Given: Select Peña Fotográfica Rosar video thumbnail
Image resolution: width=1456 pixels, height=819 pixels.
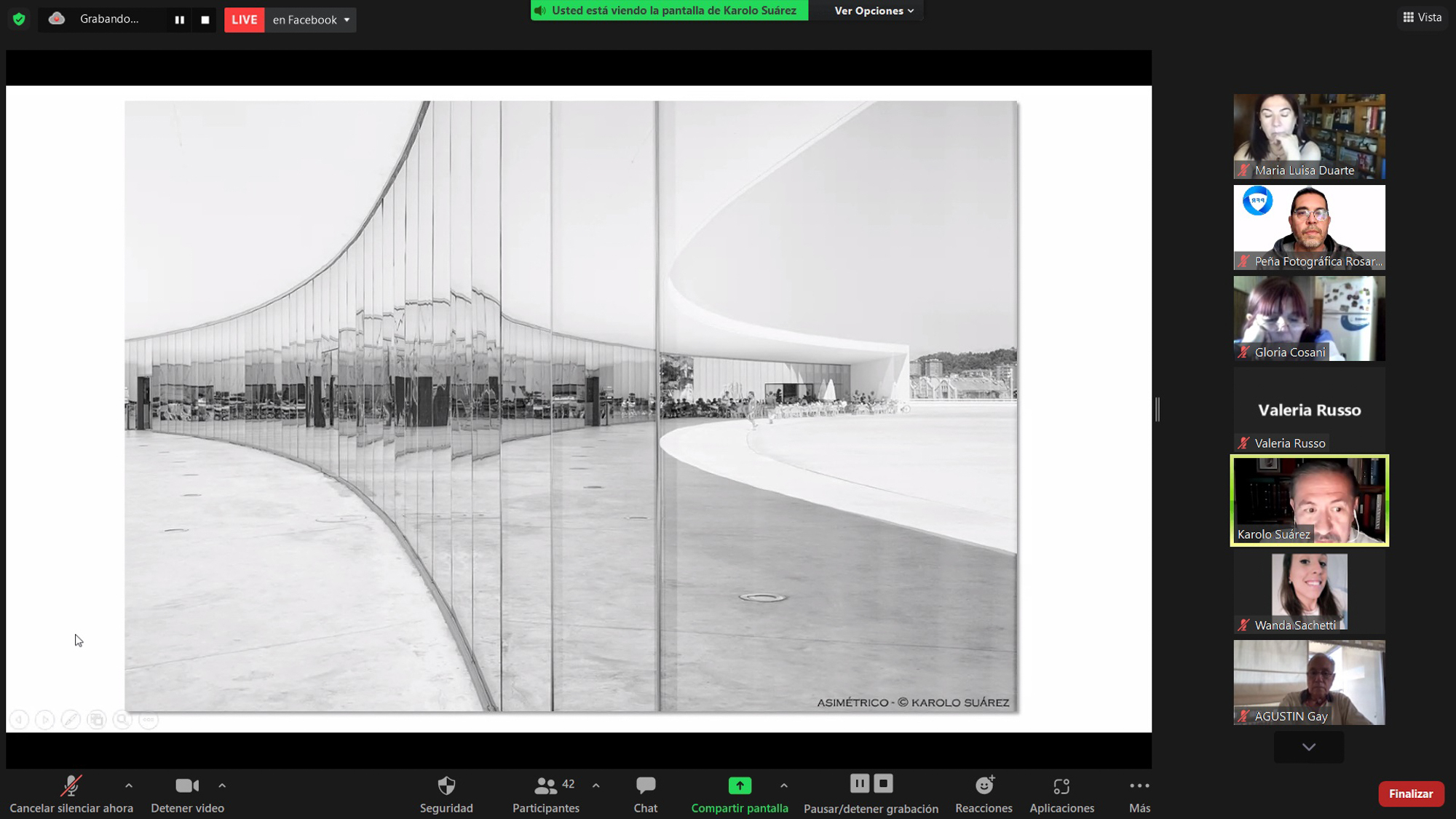Looking at the screenshot, I should click(1309, 227).
